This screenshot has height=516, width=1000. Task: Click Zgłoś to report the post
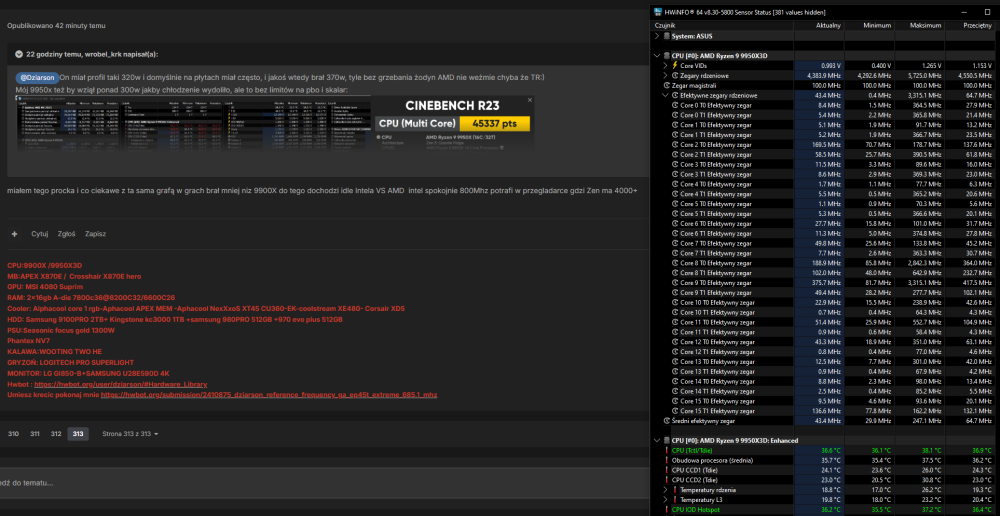(x=66, y=234)
